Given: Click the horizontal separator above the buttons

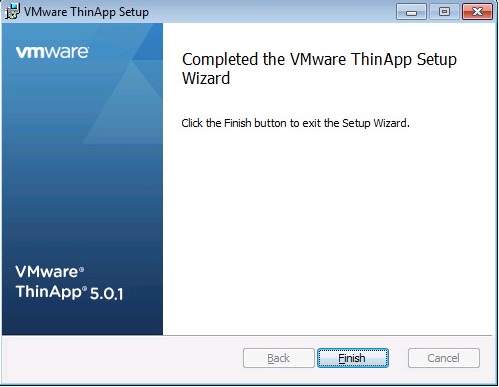Looking at the screenshot, I should pyautogui.click(x=247, y=335).
